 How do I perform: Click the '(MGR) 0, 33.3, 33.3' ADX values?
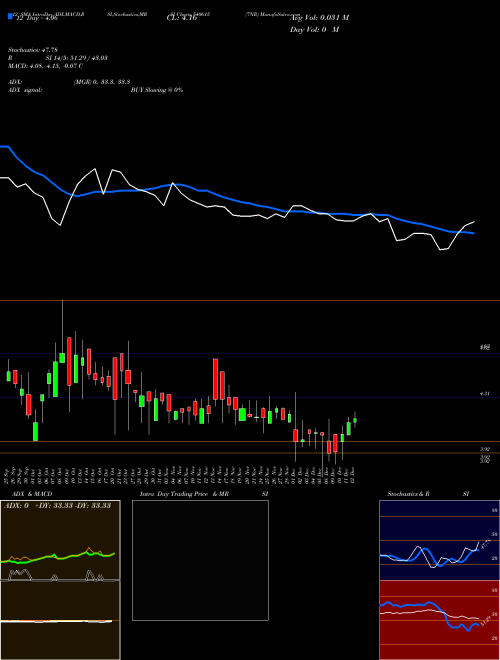102,82
